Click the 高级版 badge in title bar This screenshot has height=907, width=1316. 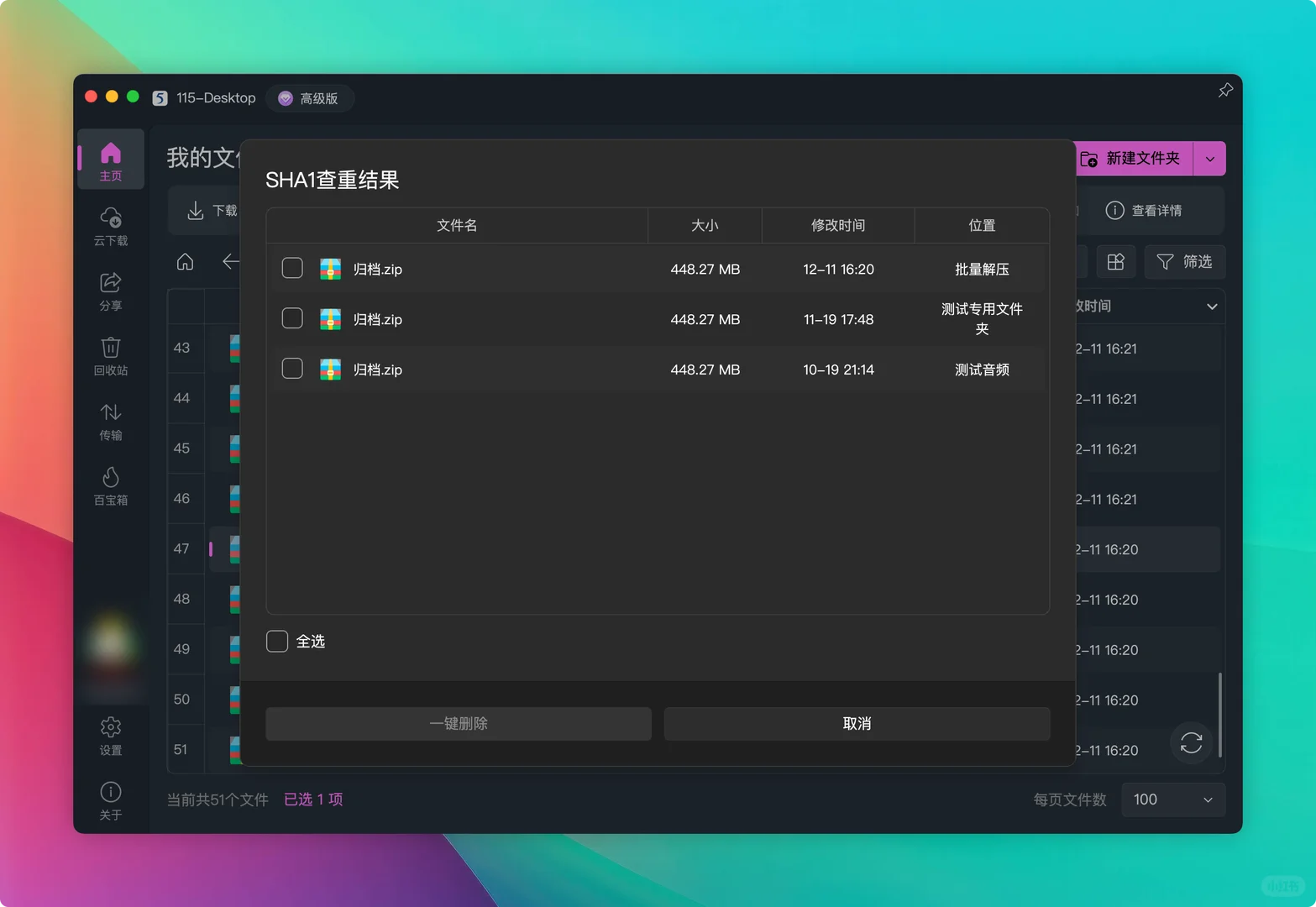coord(310,98)
